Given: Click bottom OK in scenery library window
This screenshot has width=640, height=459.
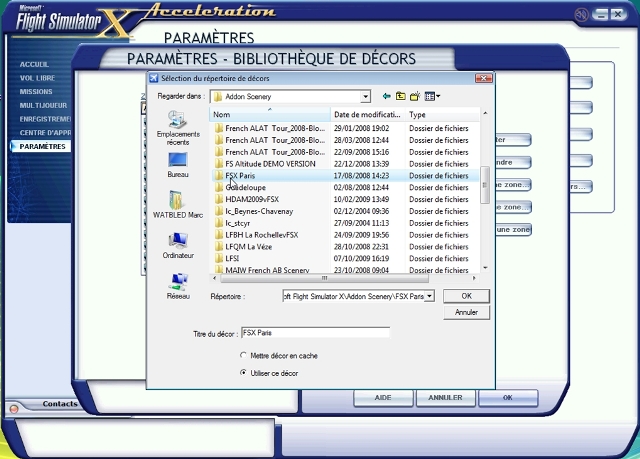Looking at the screenshot, I should pyautogui.click(x=508, y=398).
